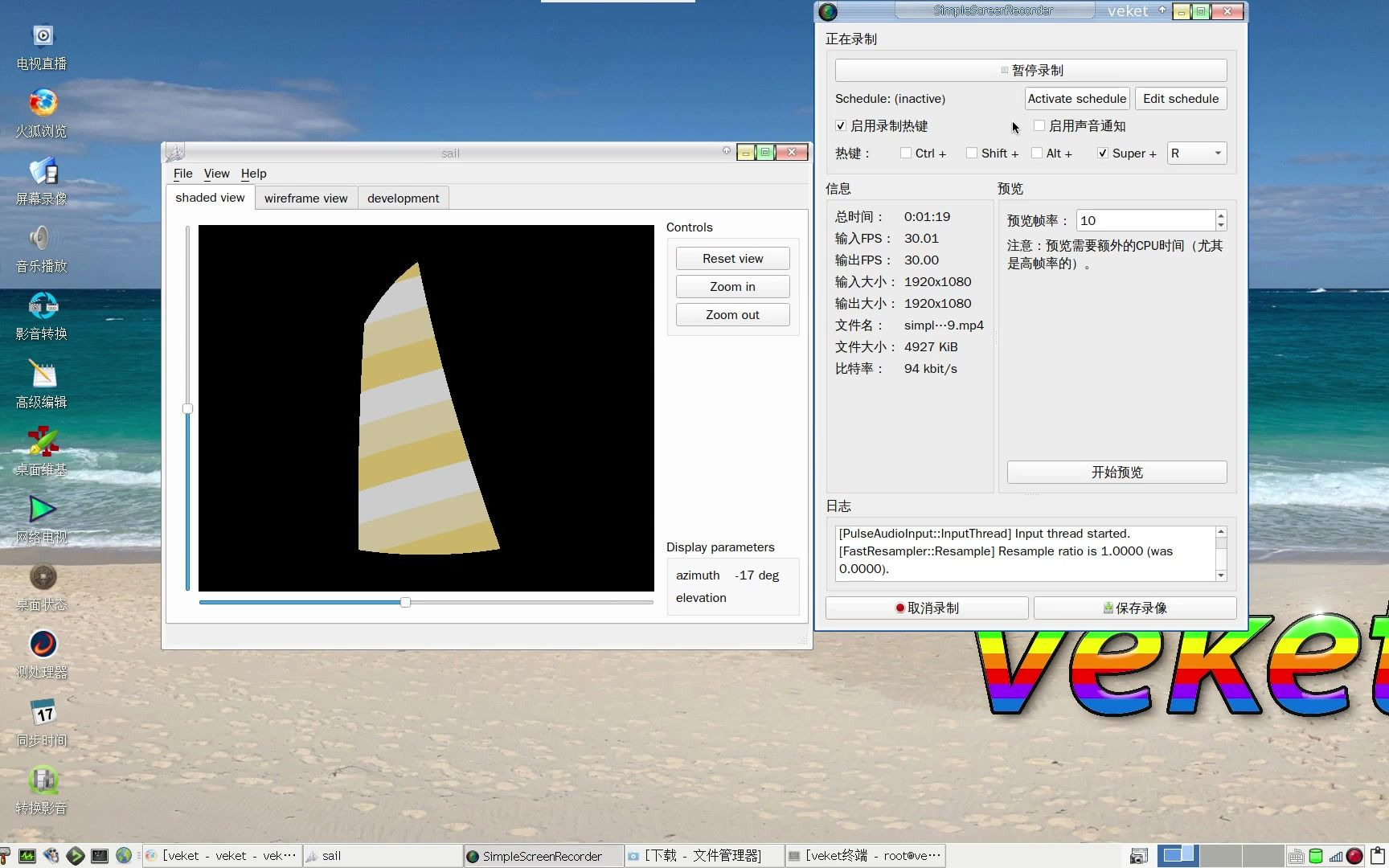The width and height of the screenshot is (1389, 868).
Task: Open the File menu in sail
Action: pos(182,174)
